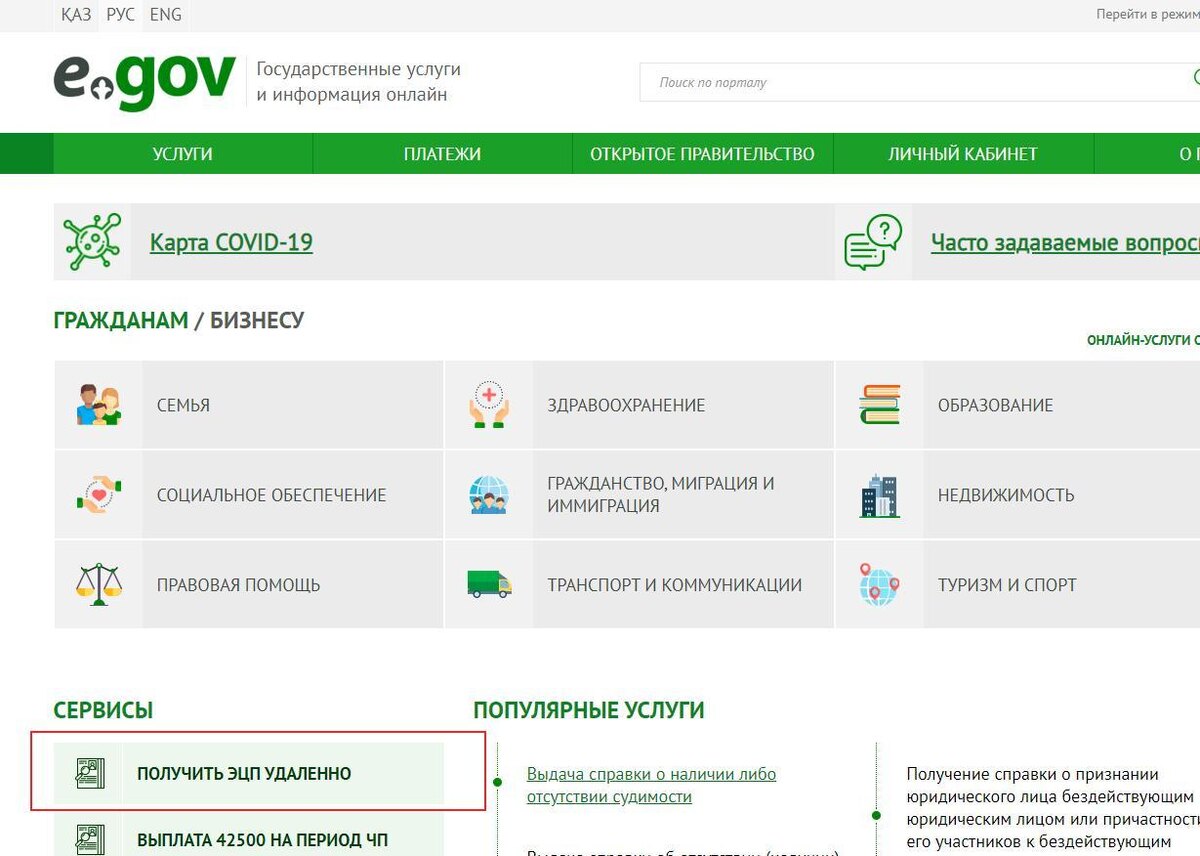Open the ОТКРЫТОЕ ПРАВИТЕЛЬСТВО menu
Image resolution: width=1200 pixels, height=856 pixels.
pyautogui.click(x=702, y=154)
